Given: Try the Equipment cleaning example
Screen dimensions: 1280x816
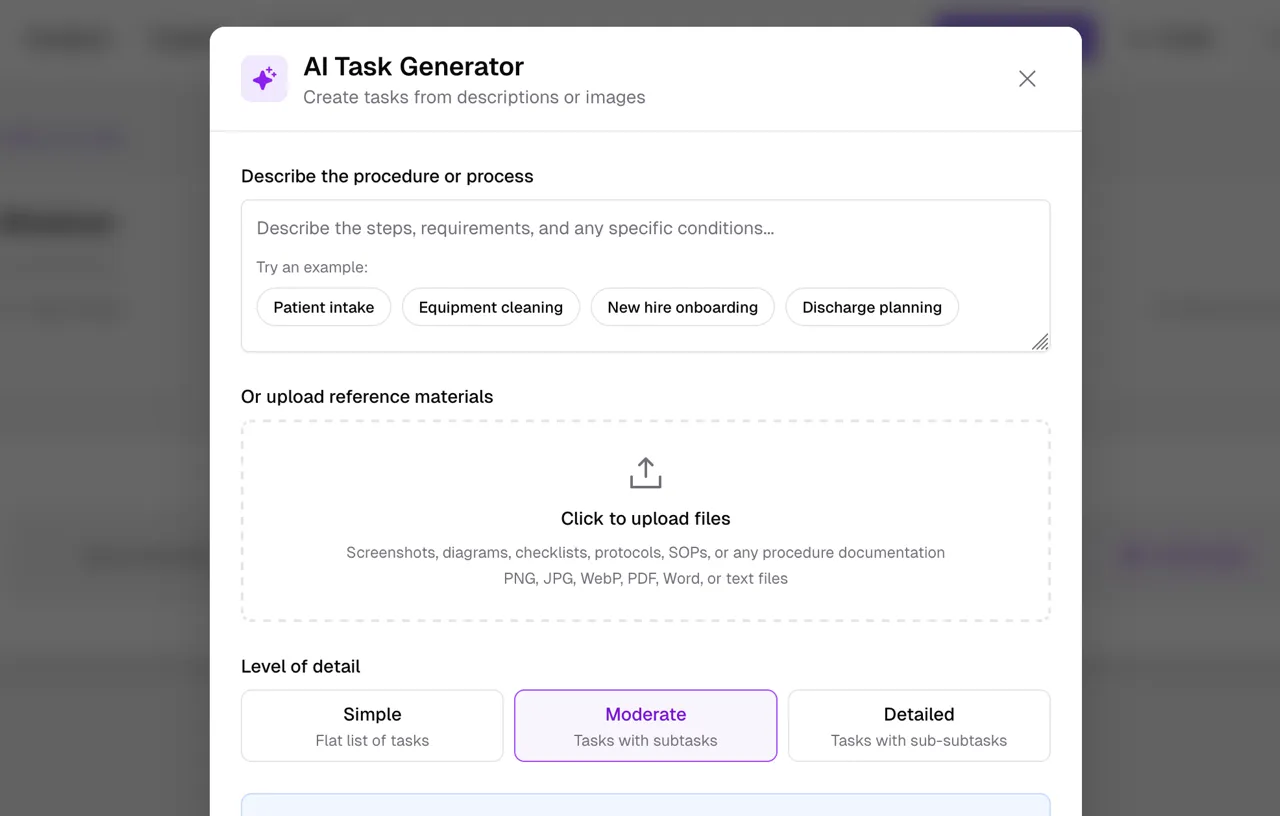Looking at the screenshot, I should click(490, 307).
